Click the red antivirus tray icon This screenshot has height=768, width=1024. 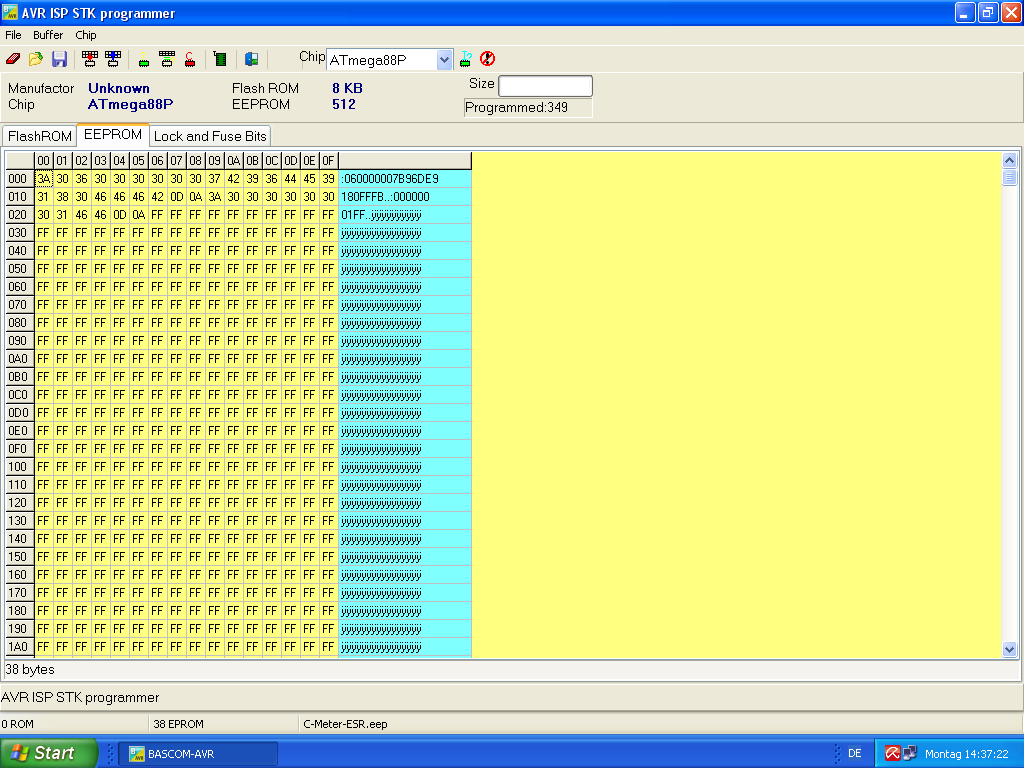[892, 753]
